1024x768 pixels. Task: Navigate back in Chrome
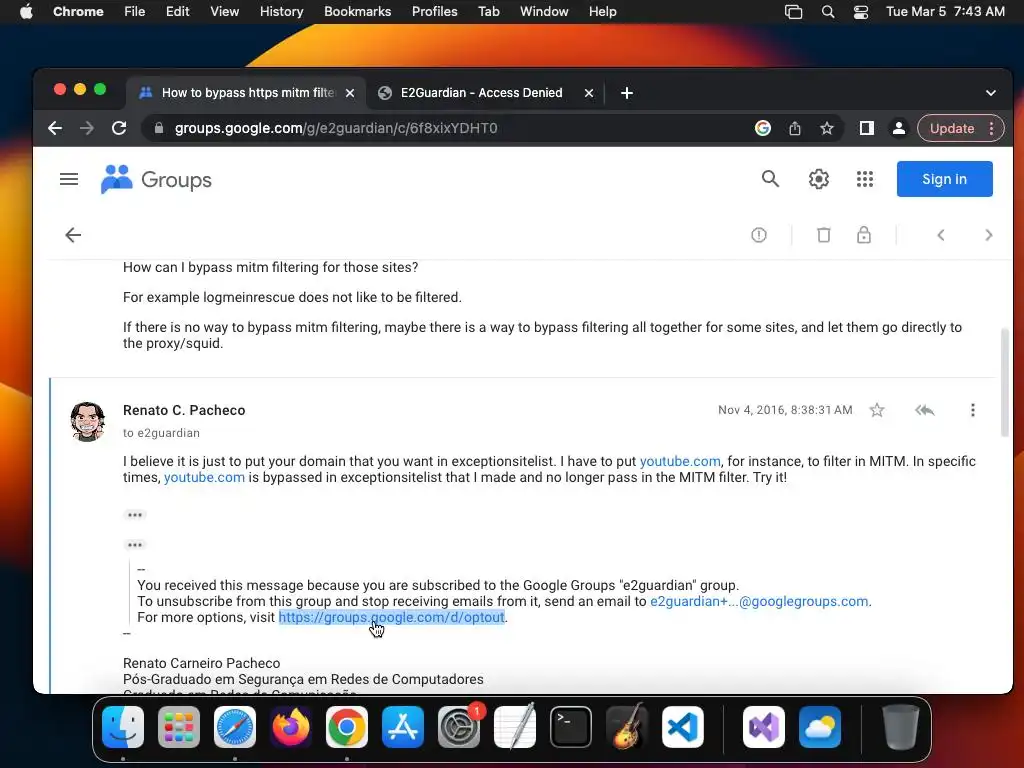point(55,128)
